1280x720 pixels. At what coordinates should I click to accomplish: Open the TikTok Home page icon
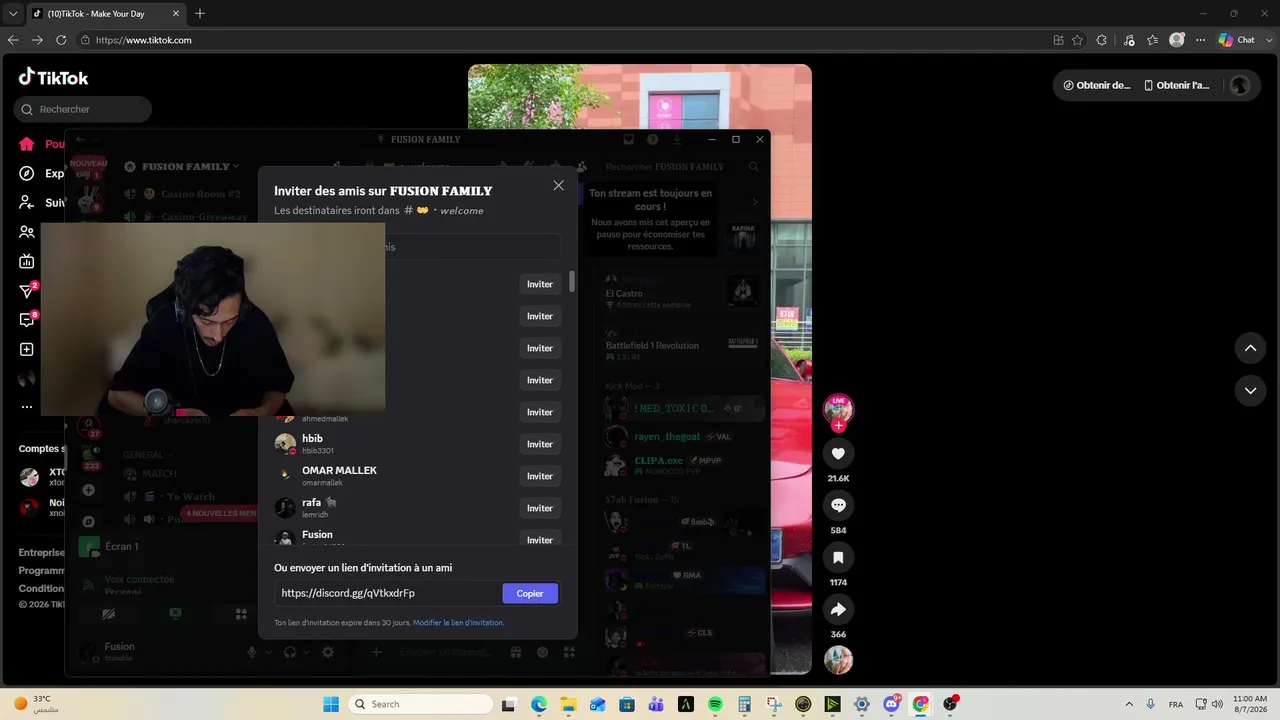click(x=27, y=144)
